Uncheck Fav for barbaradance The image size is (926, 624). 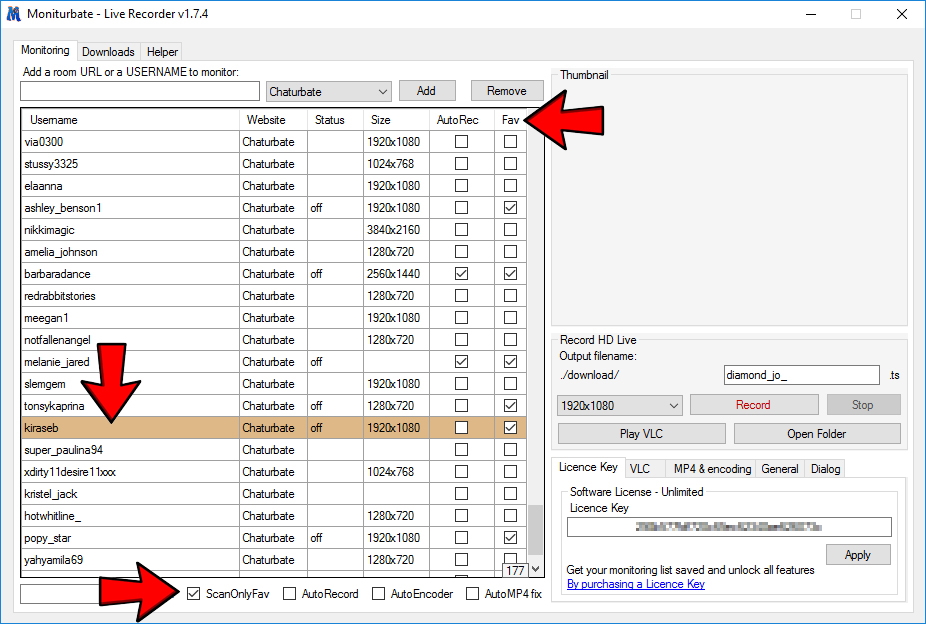tap(510, 274)
